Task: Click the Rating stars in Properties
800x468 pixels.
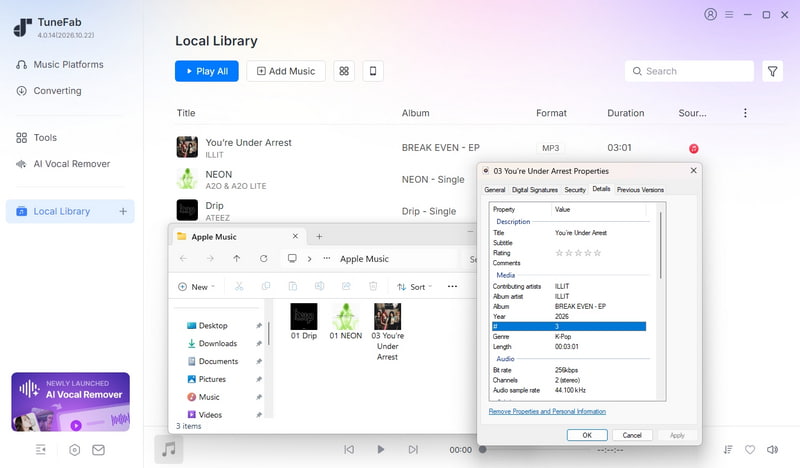Action: [578, 253]
